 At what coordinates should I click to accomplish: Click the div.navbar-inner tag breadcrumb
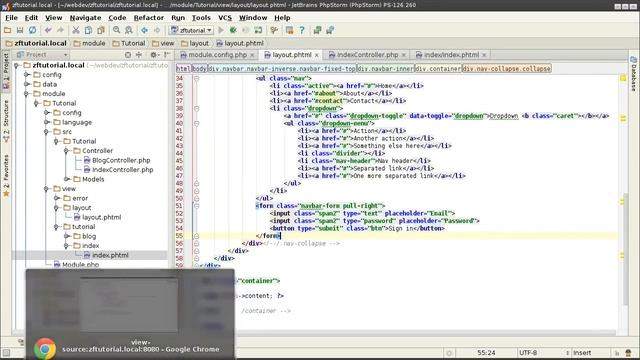(x=386, y=69)
